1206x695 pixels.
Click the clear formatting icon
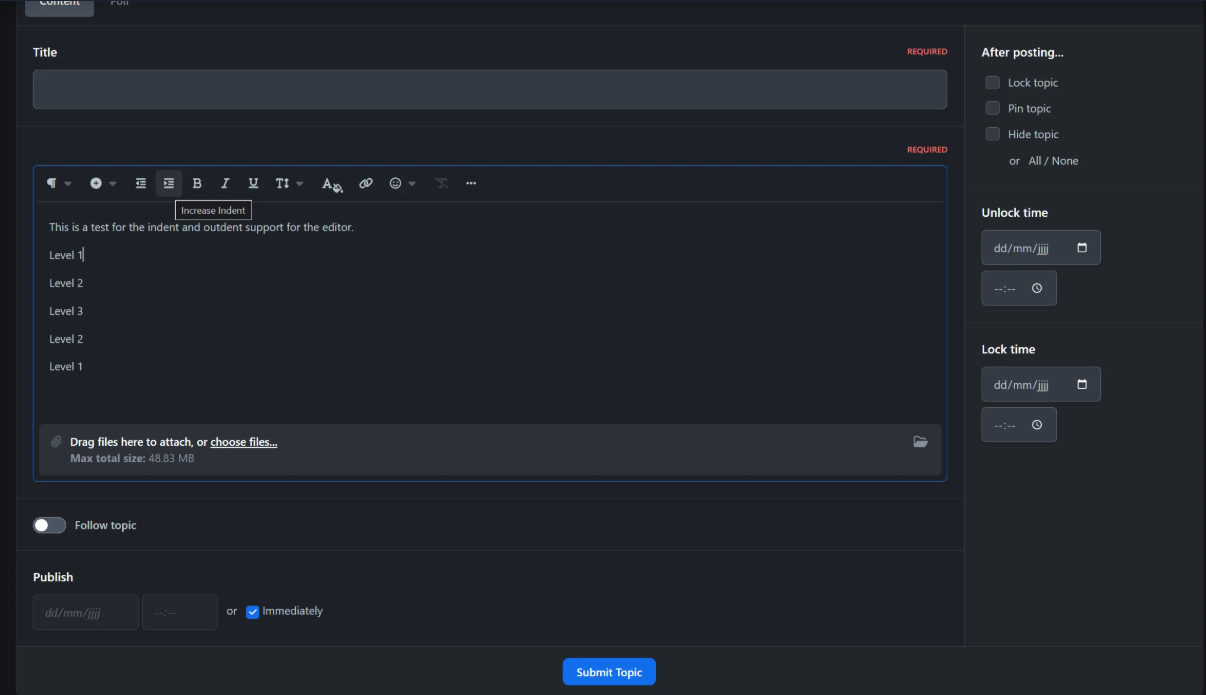click(x=441, y=184)
